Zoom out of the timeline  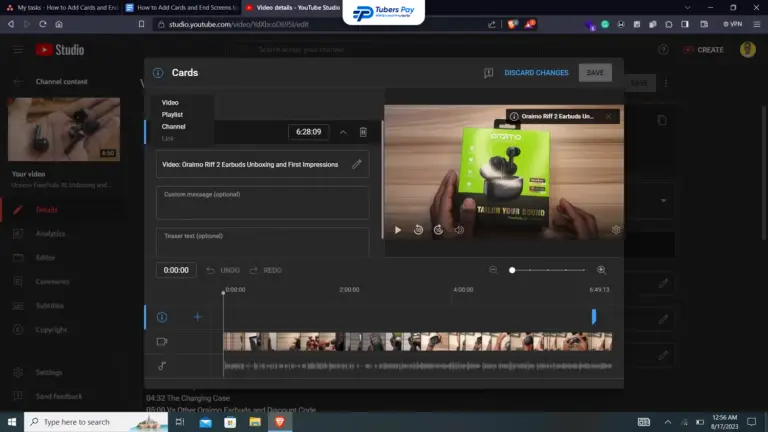click(493, 270)
